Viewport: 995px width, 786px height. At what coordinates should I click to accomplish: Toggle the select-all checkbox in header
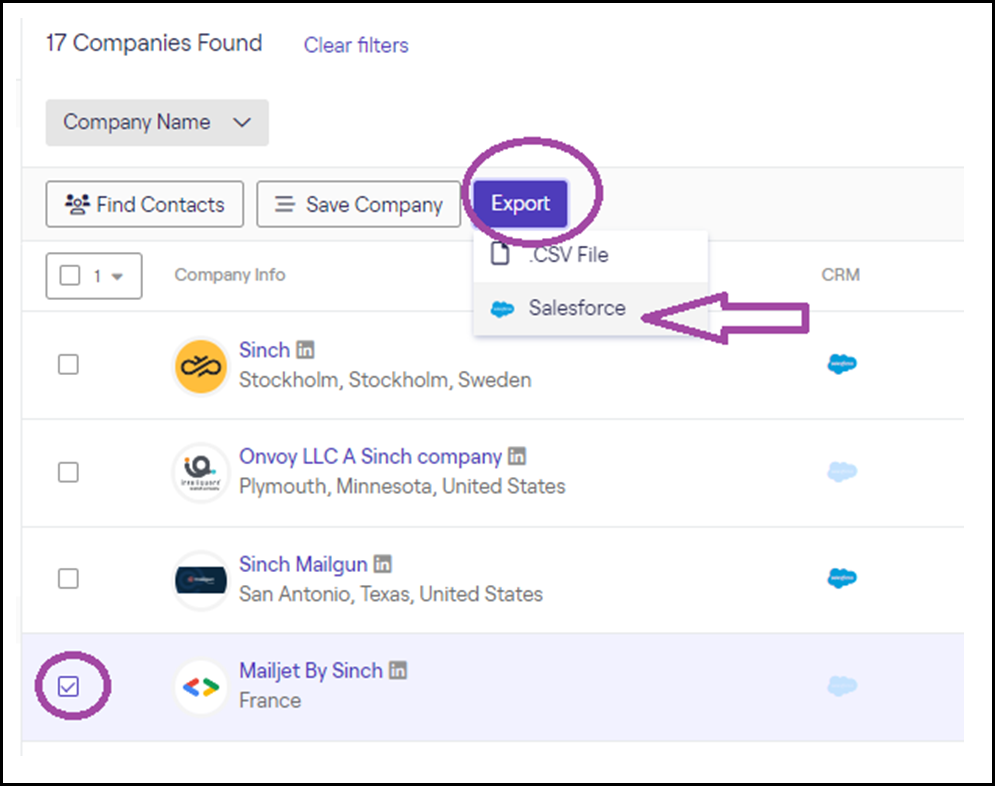coord(70,276)
